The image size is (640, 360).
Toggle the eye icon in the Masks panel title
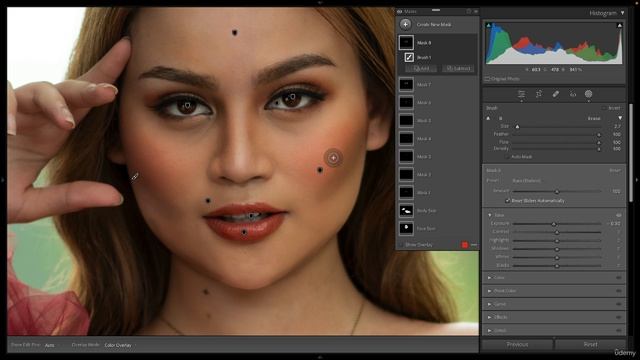pyautogui.click(x=400, y=11)
